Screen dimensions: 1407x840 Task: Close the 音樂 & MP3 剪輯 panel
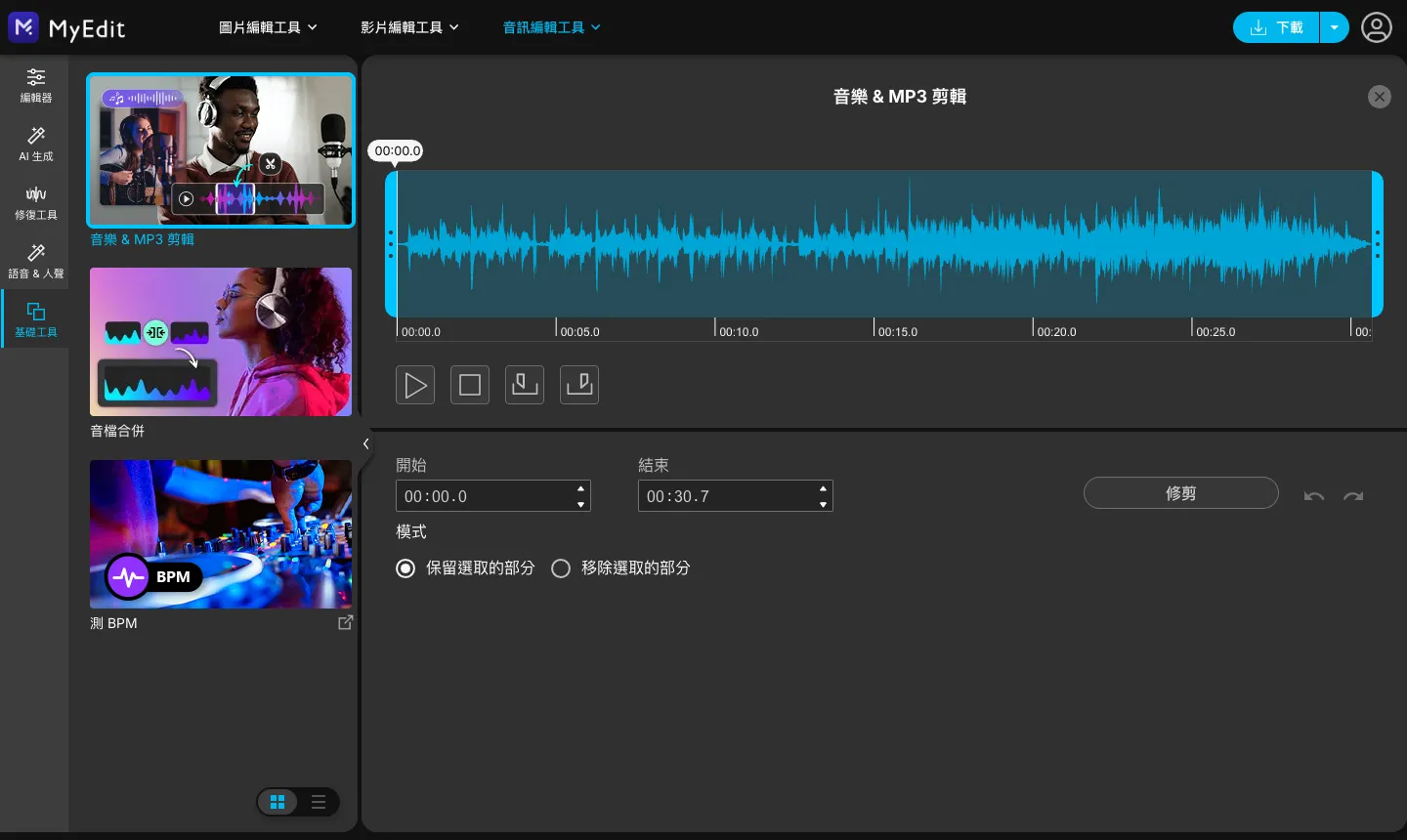tap(1380, 97)
